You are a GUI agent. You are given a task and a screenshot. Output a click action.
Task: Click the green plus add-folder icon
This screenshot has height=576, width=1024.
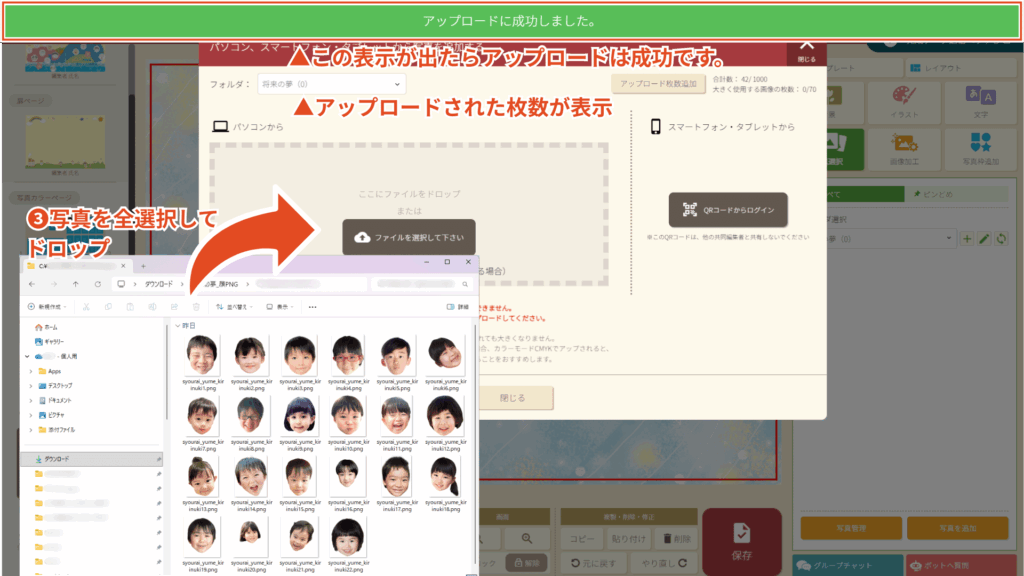pyautogui.click(x=966, y=239)
